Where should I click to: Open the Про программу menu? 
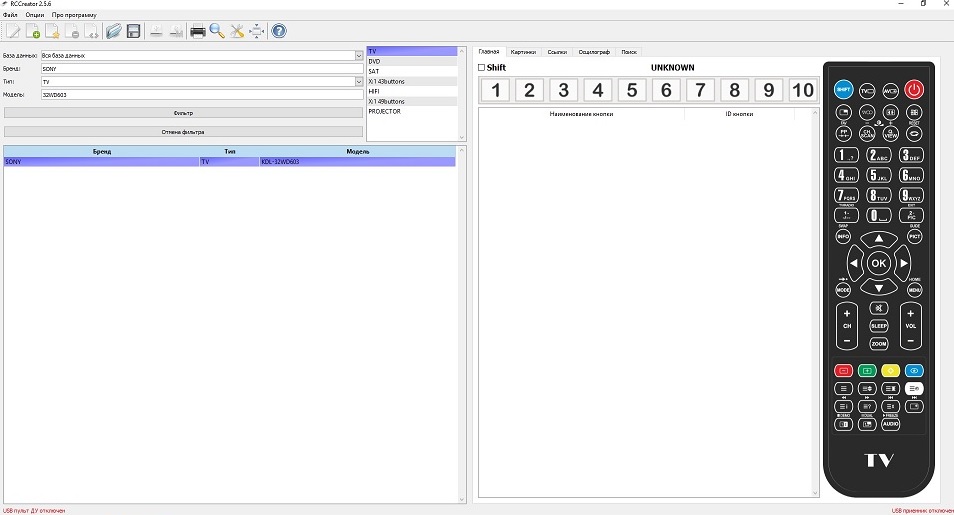pos(74,15)
